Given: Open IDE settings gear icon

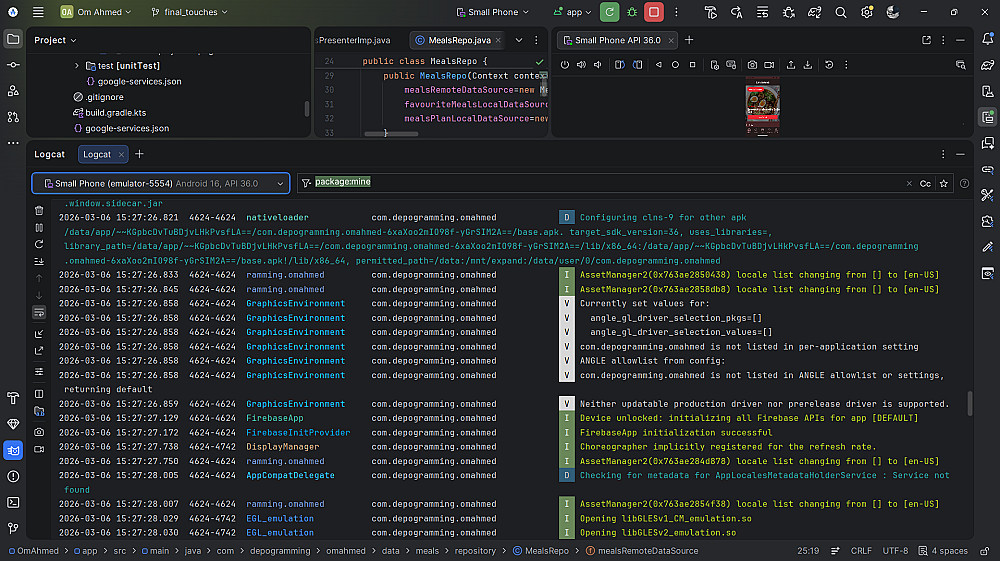Looking at the screenshot, I should point(866,12).
